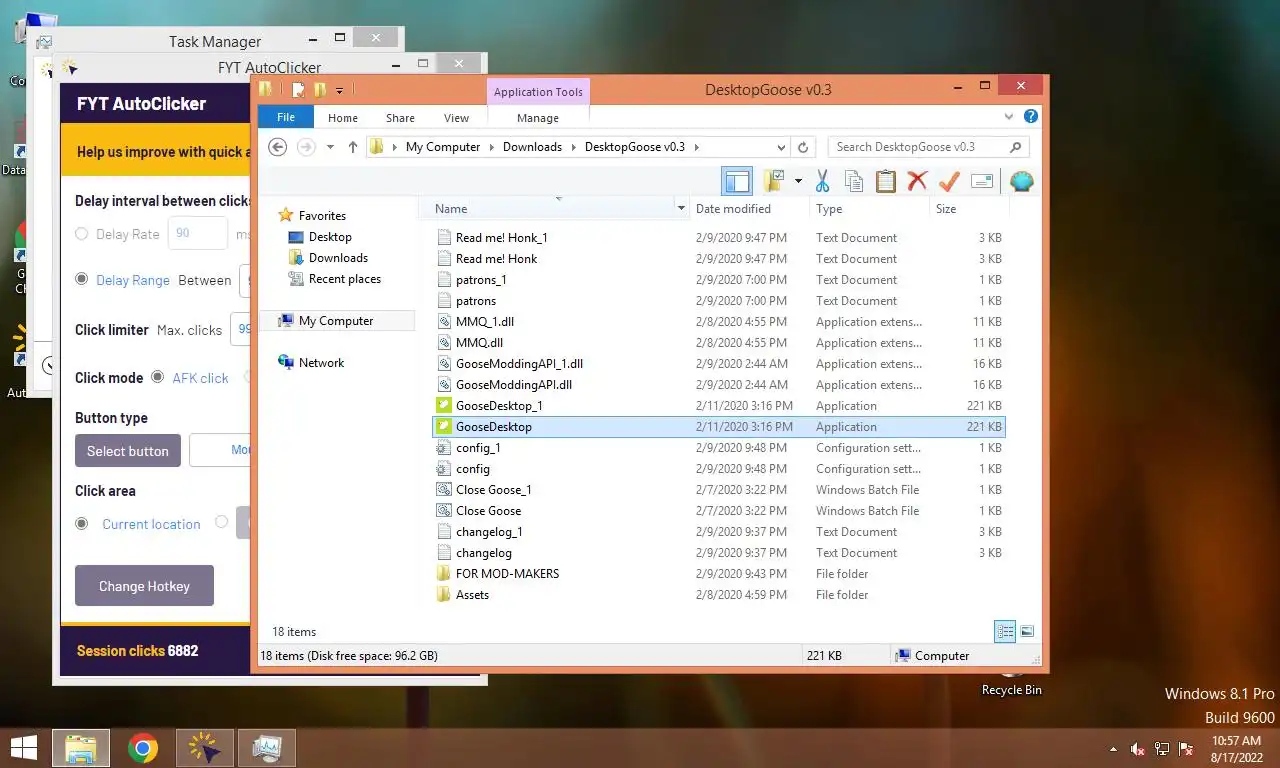Open File Explorer from the taskbar

click(x=81, y=747)
